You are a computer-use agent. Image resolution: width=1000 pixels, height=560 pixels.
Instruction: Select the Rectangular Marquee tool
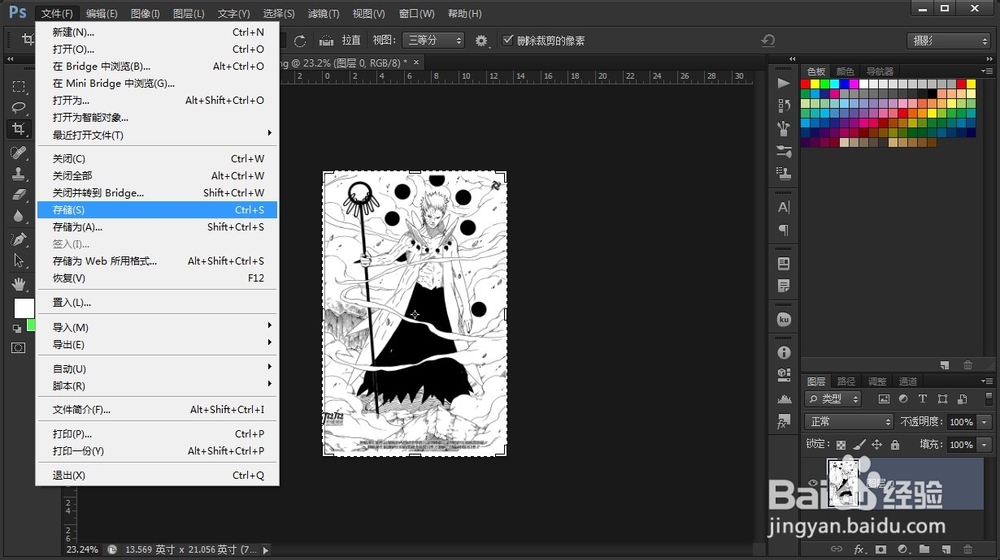coord(18,86)
